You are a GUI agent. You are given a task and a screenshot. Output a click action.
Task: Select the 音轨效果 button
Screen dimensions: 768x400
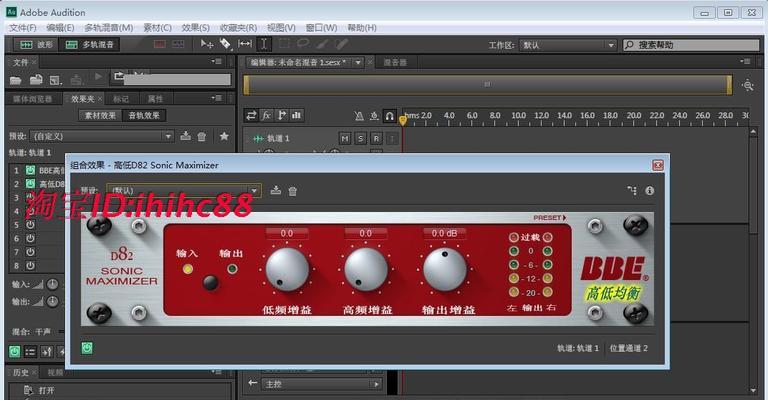(x=144, y=116)
